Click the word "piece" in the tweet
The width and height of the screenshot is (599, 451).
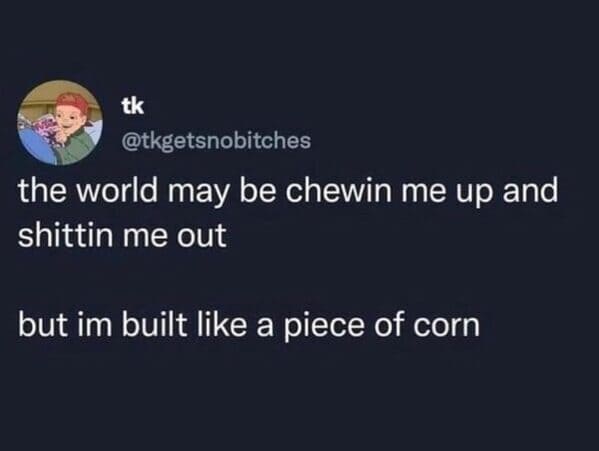click(324, 327)
